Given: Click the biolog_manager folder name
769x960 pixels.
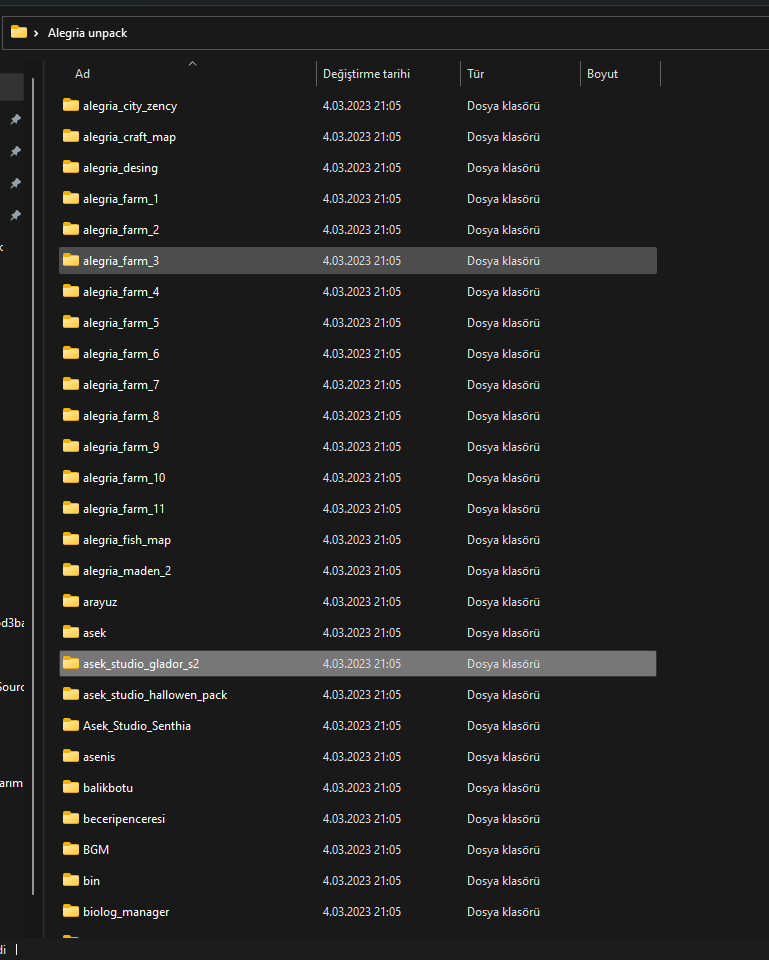Looking at the screenshot, I should [x=126, y=912].
